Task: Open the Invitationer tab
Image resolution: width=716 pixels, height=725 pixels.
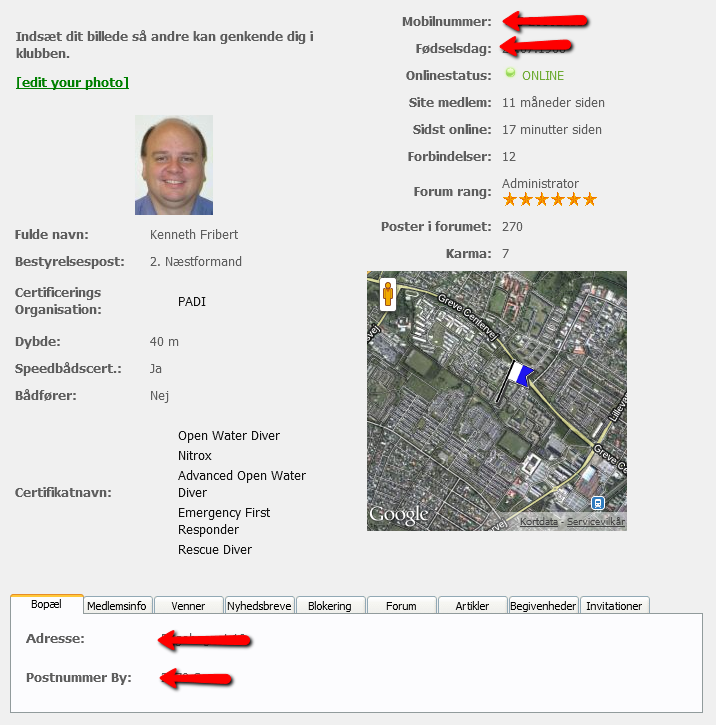Action: (x=614, y=605)
